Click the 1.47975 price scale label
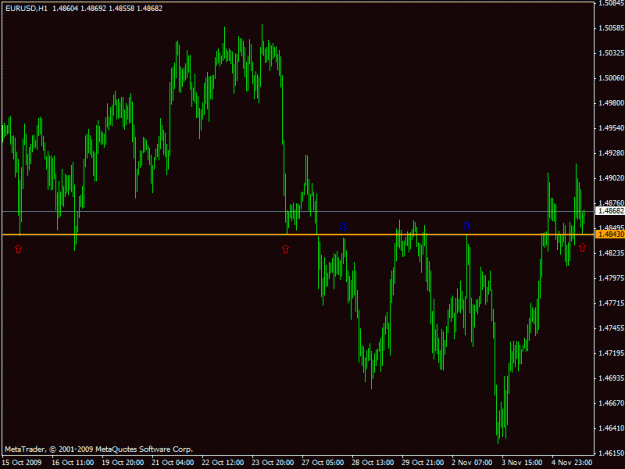Image resolution: width=625 pixels, height=469 pixels. [x=611, y=278]
